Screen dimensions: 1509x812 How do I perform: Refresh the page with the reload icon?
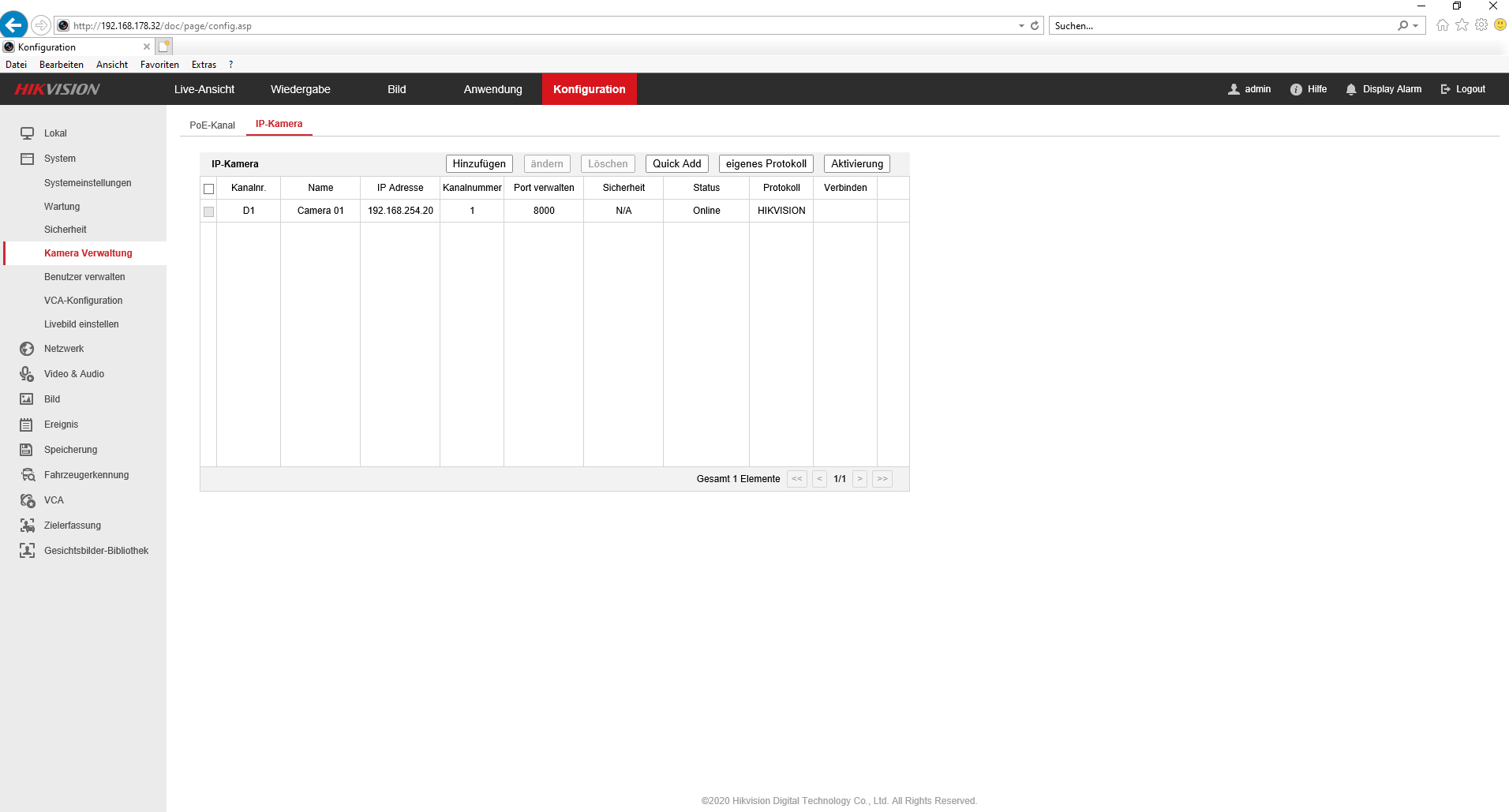1035,26
